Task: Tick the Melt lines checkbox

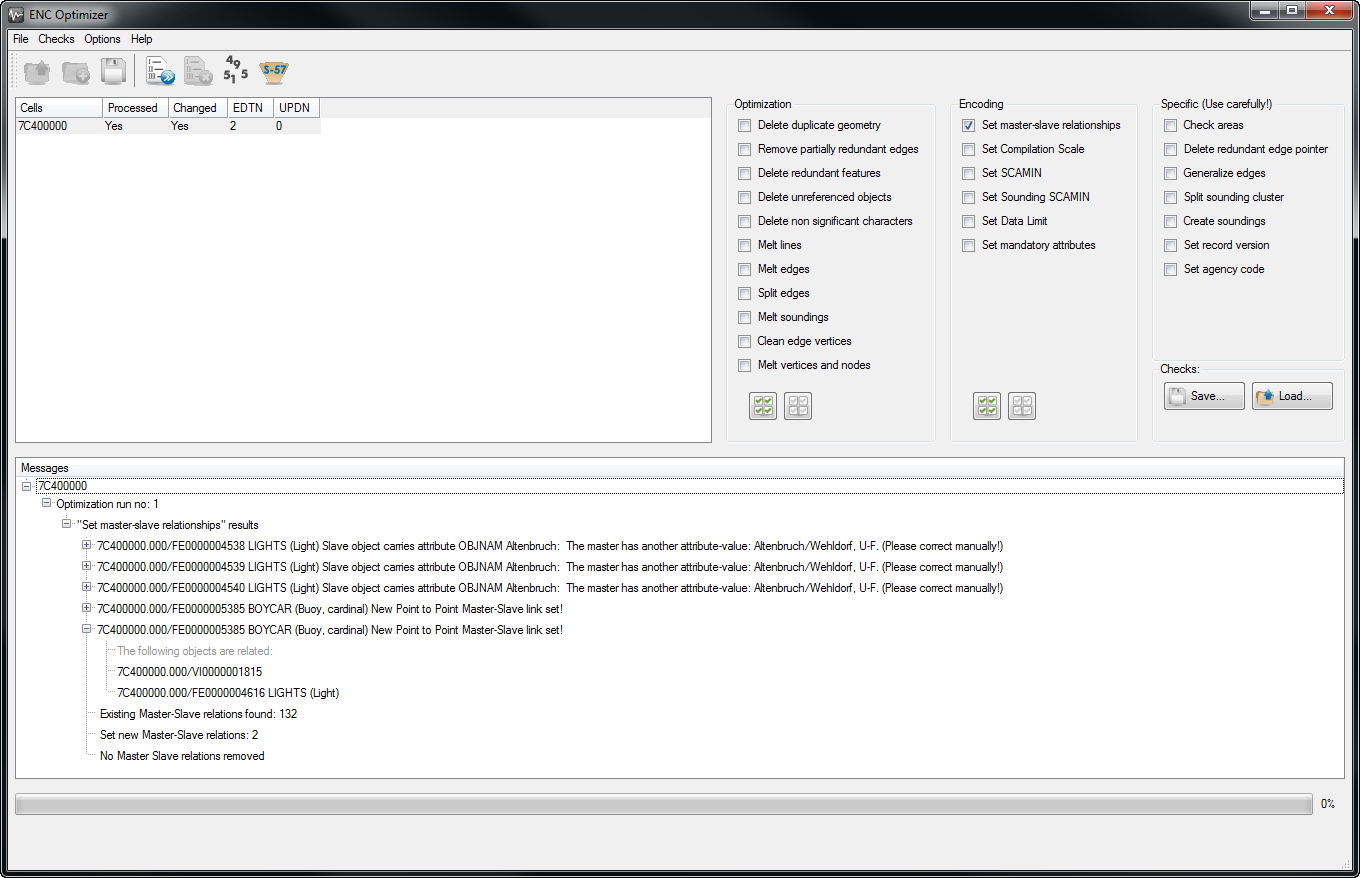Action: [744, 245]
